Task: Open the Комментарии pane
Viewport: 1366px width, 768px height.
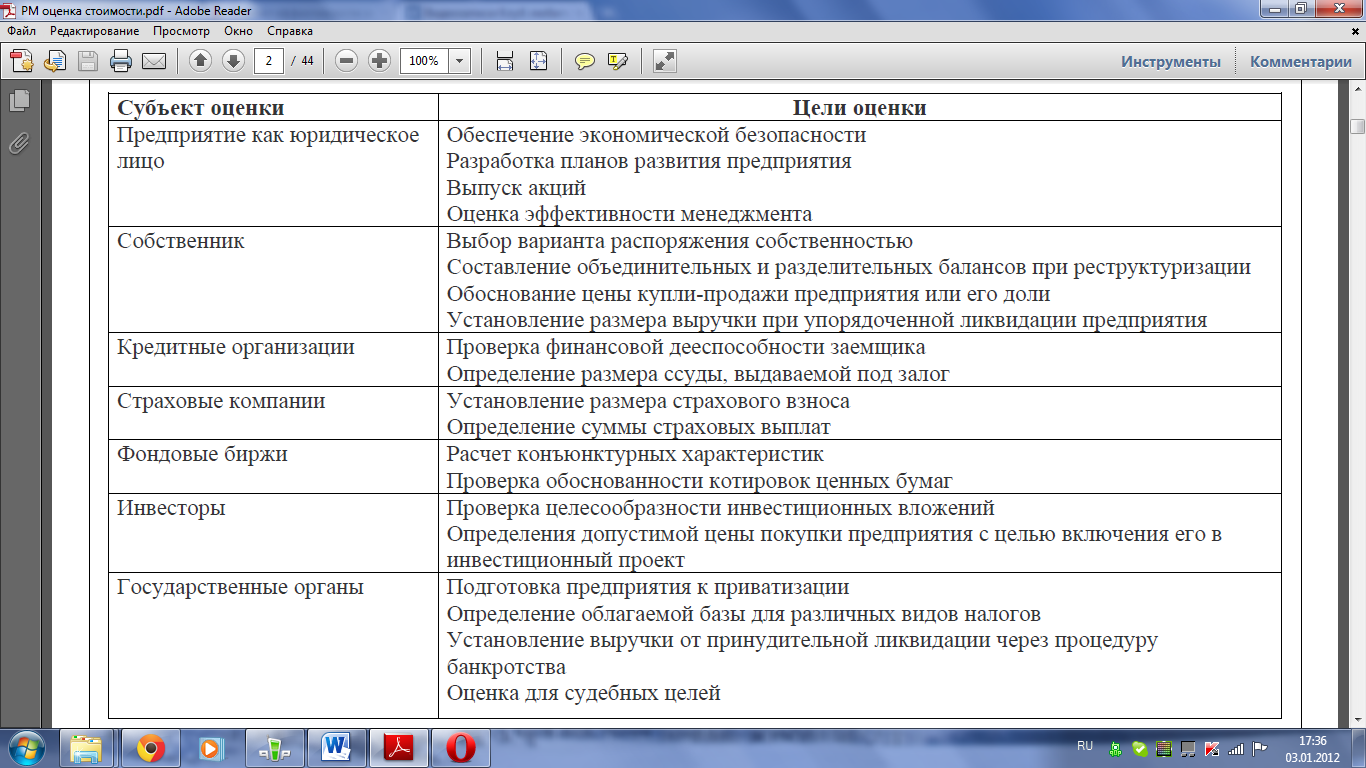Action: tap(1301, 61)
